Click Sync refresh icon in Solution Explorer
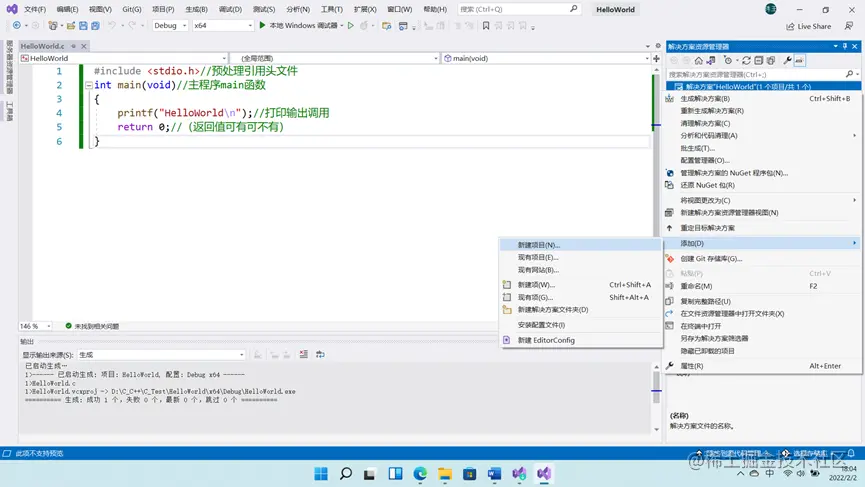Image resolution: width=865 pixels, height=487 pixels. coord(746,60)
